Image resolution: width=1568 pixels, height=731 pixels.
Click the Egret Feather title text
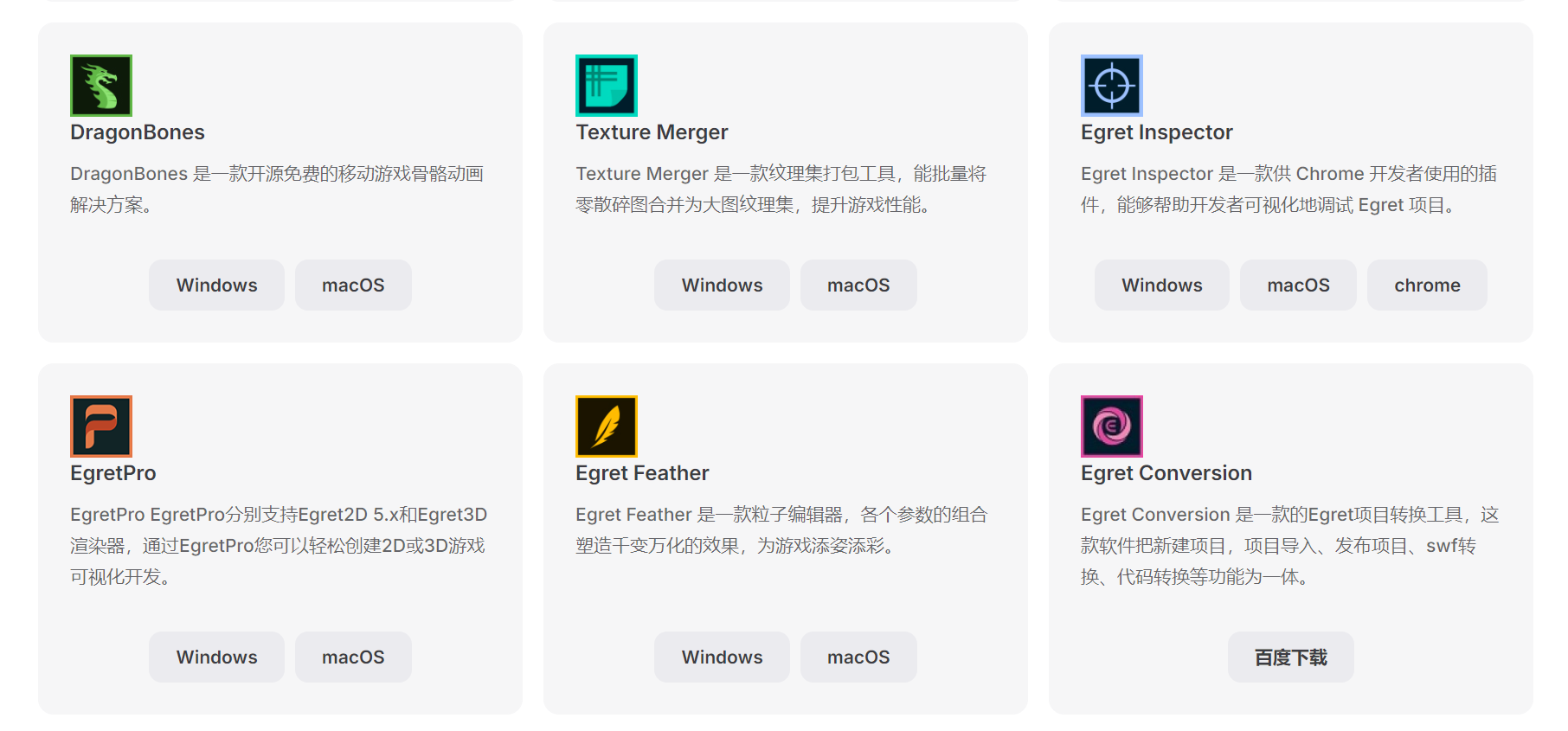click(642, 473)
